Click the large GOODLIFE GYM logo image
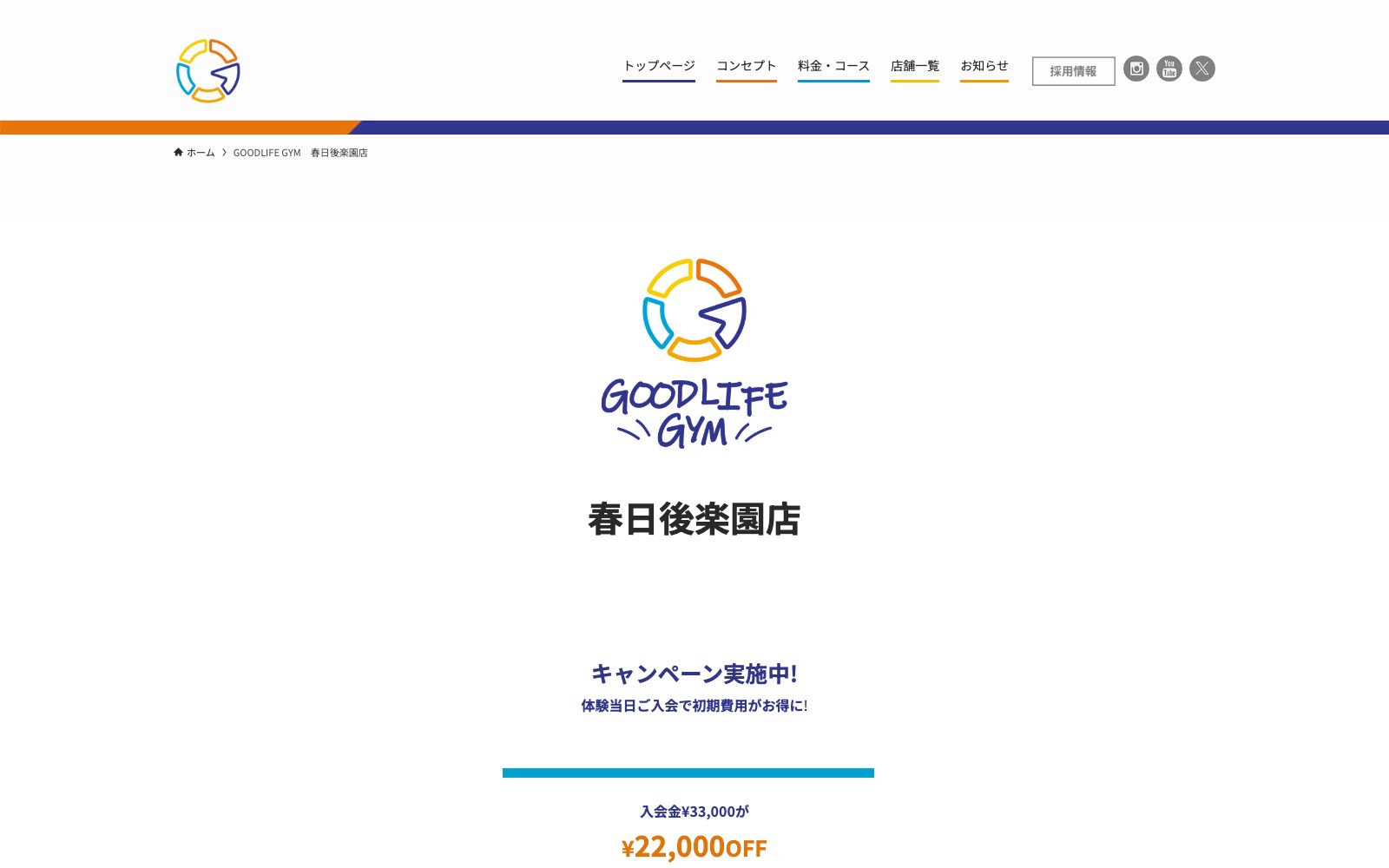1389x868 pixels. coord(694,353)
